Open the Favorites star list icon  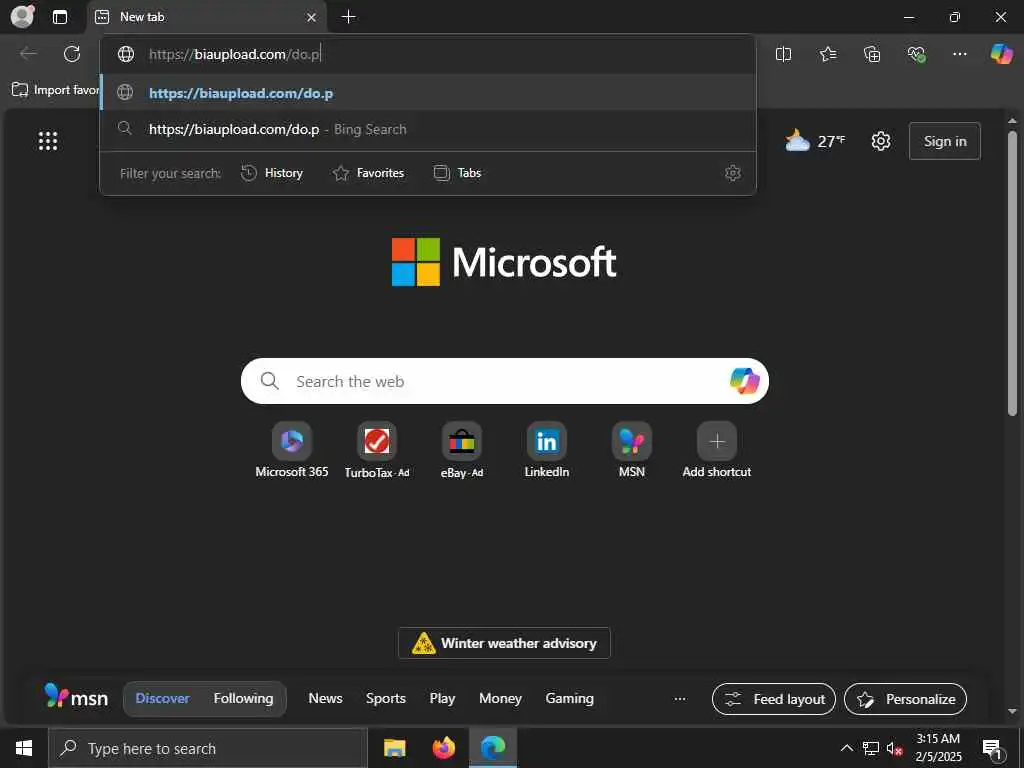pyautogui.click(x=827, y=54)
